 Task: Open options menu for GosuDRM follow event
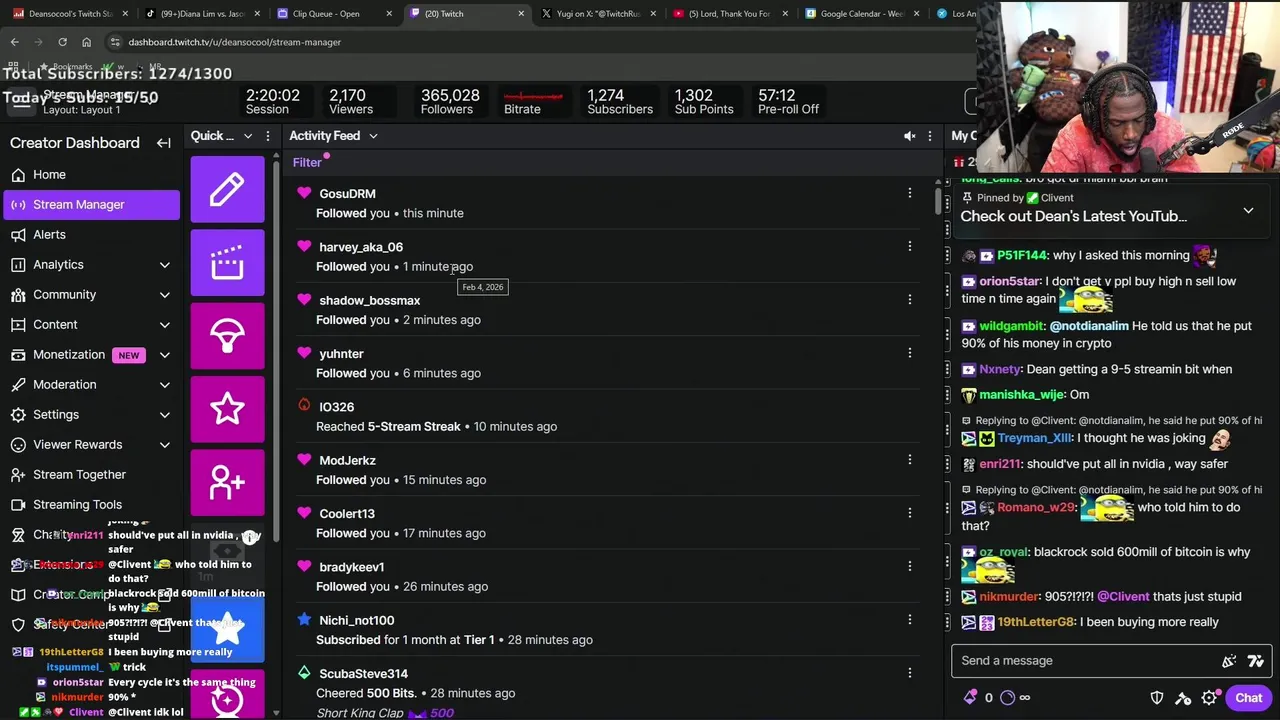point(909,193)
